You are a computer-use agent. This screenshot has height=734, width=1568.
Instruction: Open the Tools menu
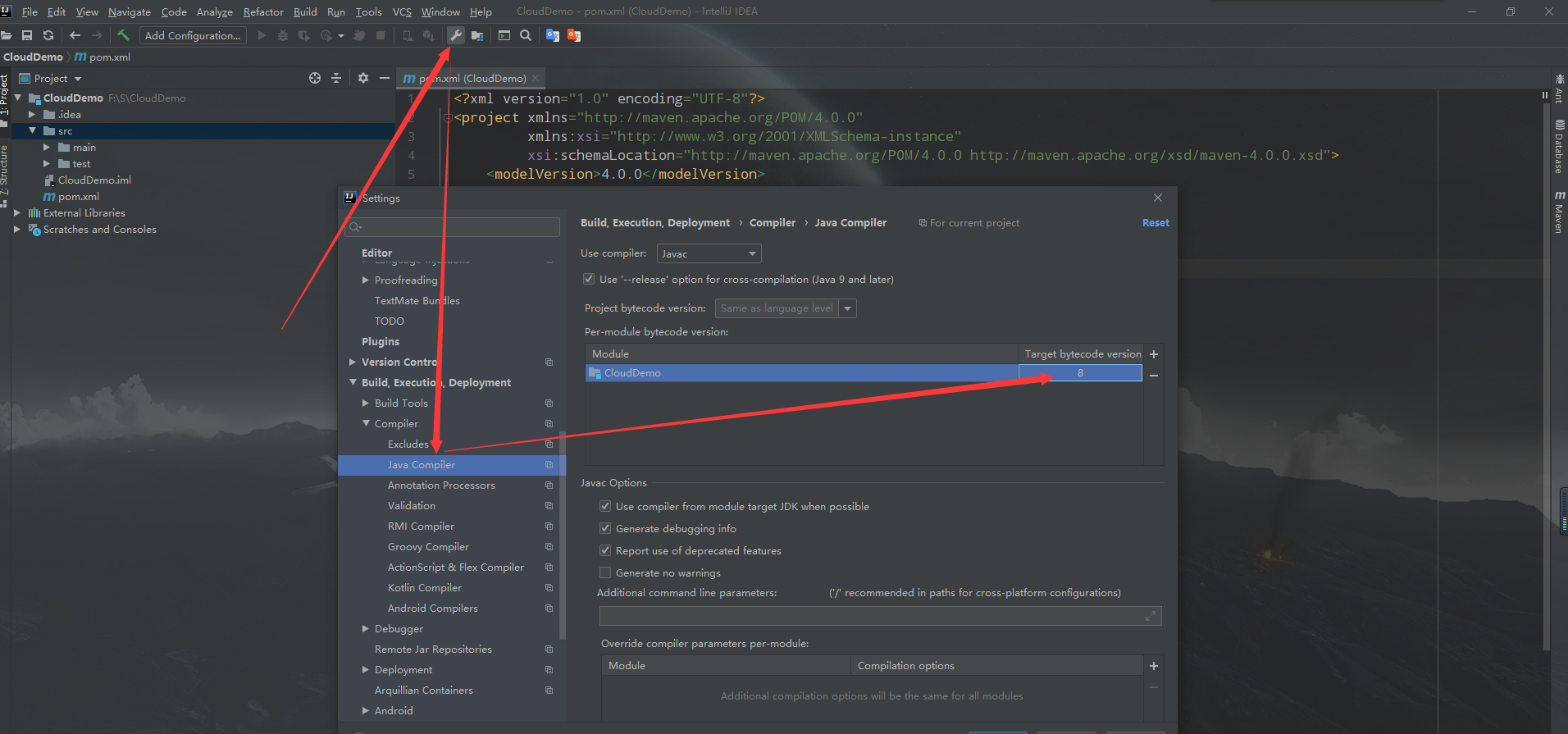pos(368,11)
